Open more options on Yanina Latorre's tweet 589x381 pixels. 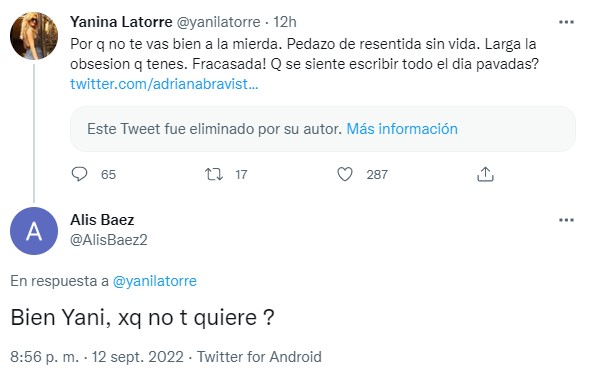tap(566, 22)
